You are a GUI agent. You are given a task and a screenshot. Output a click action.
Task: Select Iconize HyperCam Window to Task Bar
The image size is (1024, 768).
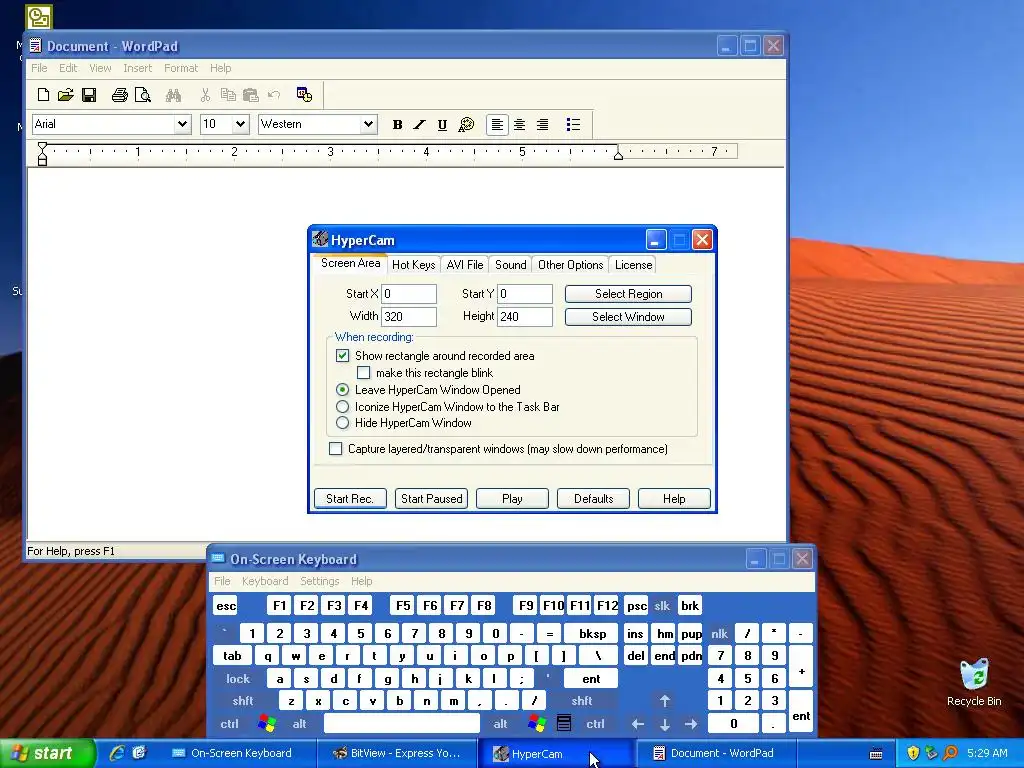click(x=342, y=406)
